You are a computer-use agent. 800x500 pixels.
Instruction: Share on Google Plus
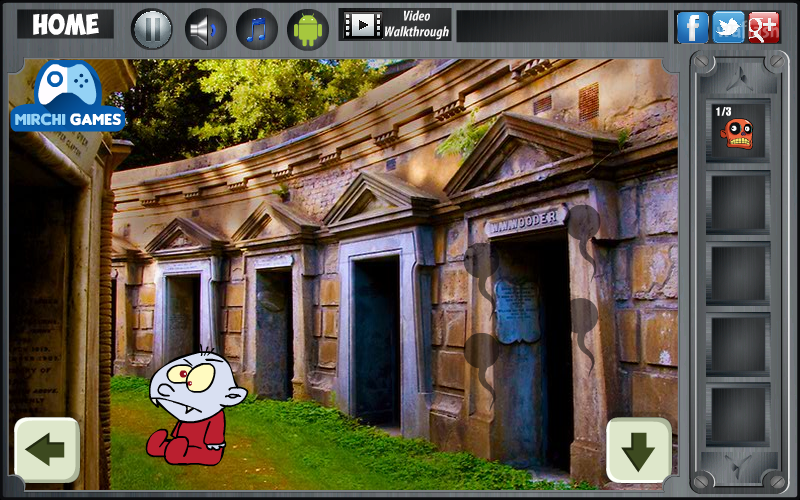click(x=764, y=27)
